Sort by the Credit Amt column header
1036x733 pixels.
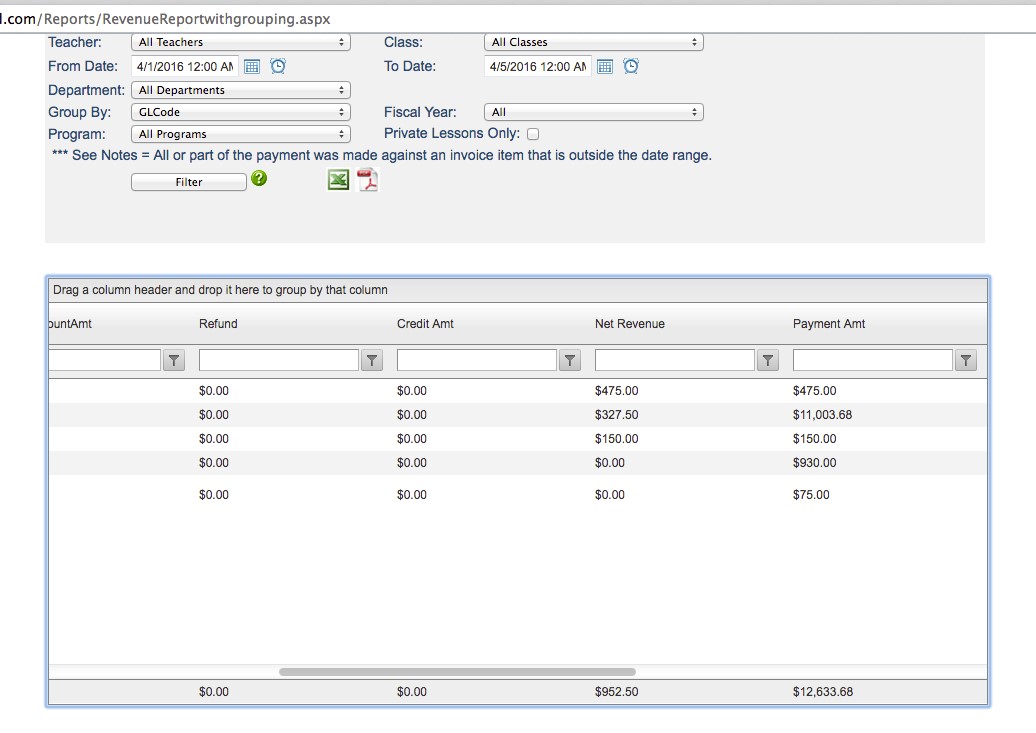[425, 324]
